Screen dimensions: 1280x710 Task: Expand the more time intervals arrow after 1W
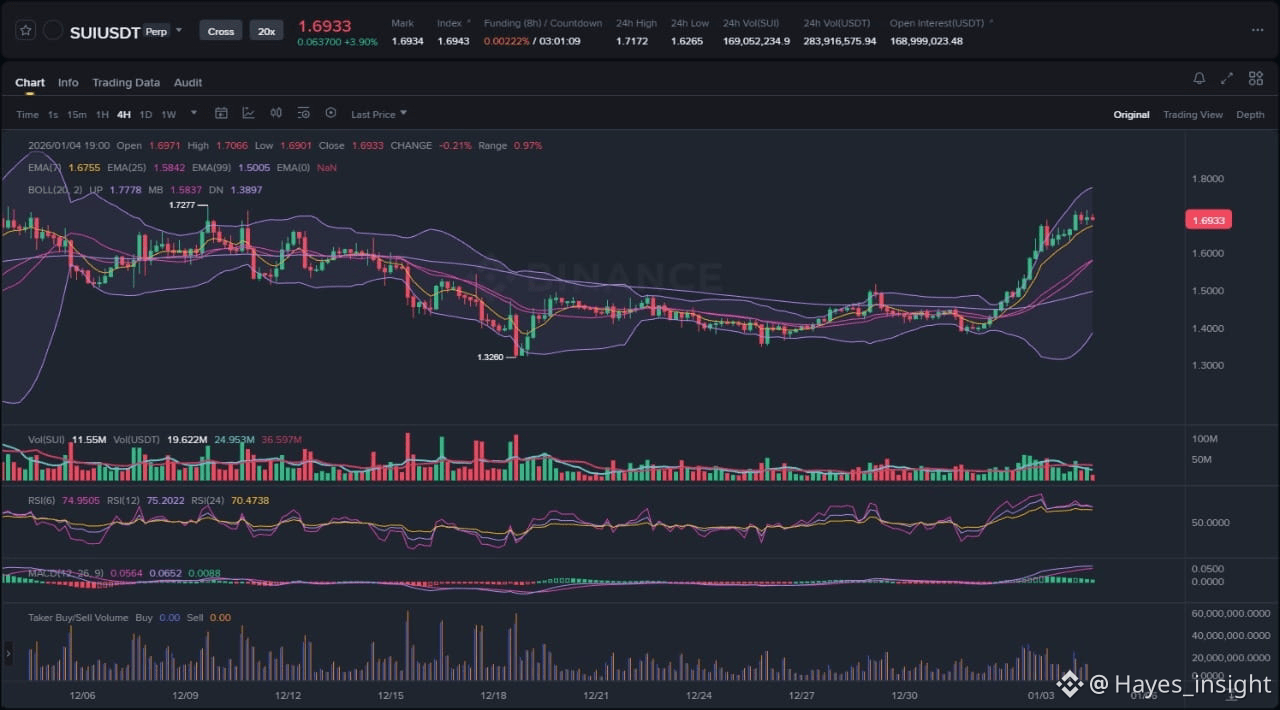[194, 113]
